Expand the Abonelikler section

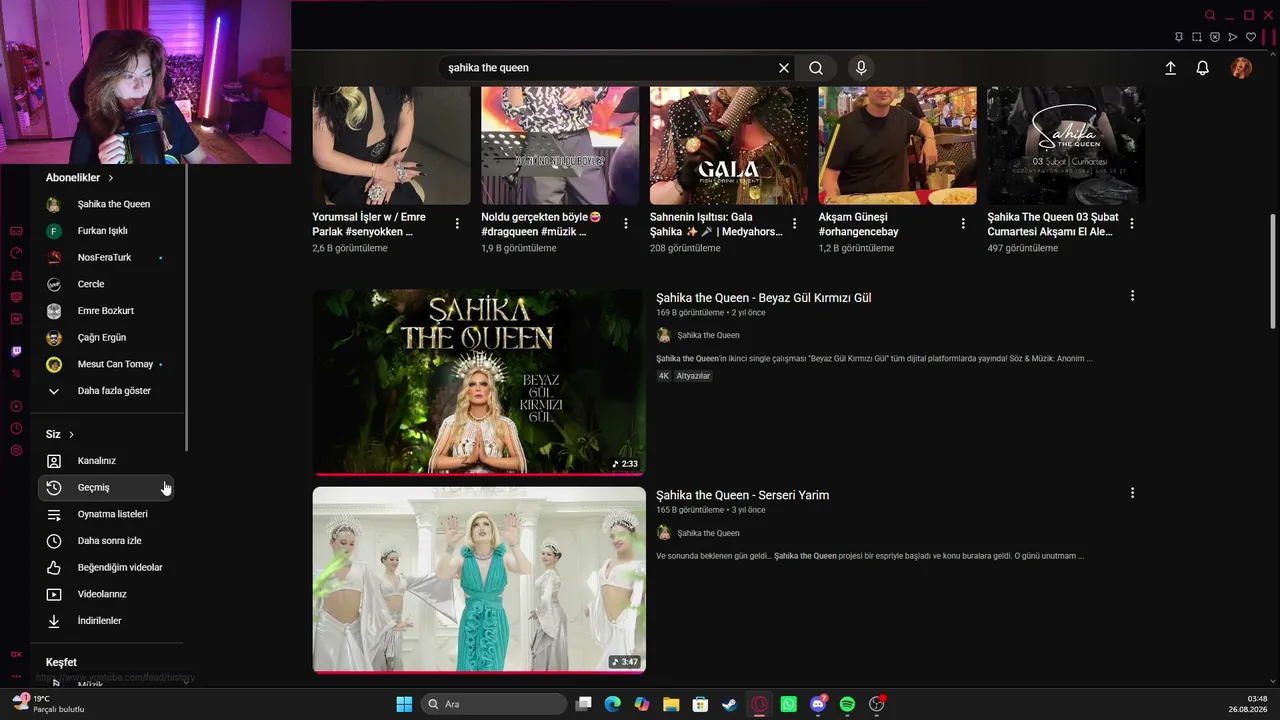coord(80,177)
